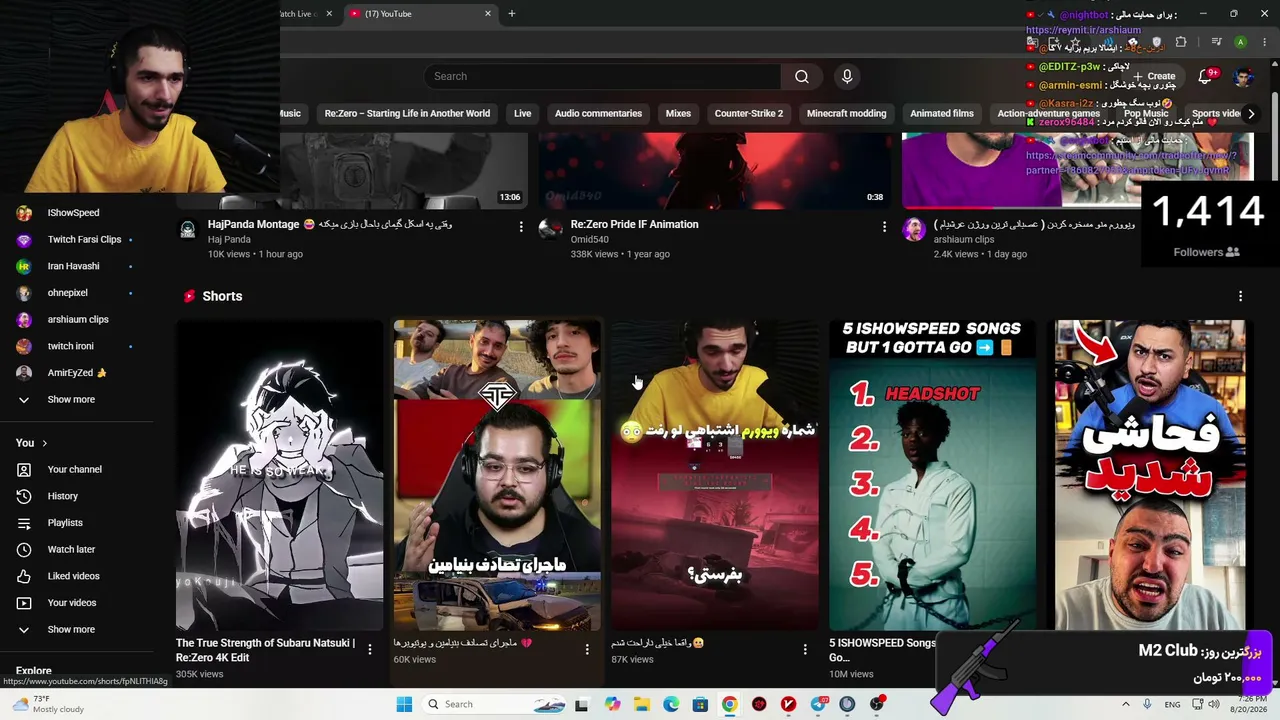
Task: Open the YouTube notifications bell
Action: 1206,76
